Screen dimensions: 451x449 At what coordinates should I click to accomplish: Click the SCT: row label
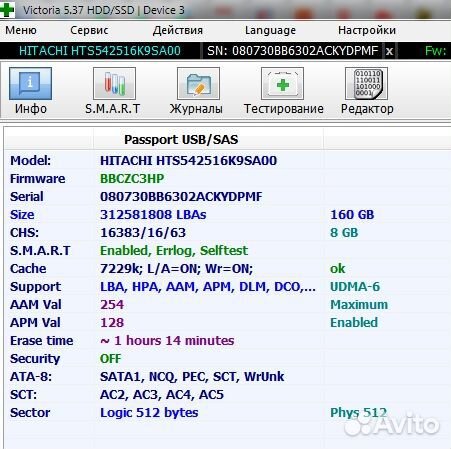23,395
